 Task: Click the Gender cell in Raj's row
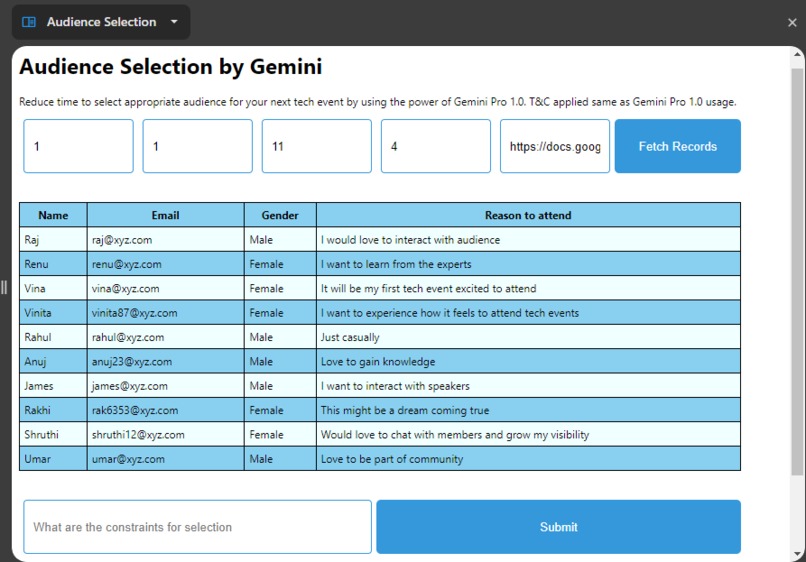pos(280,240)
